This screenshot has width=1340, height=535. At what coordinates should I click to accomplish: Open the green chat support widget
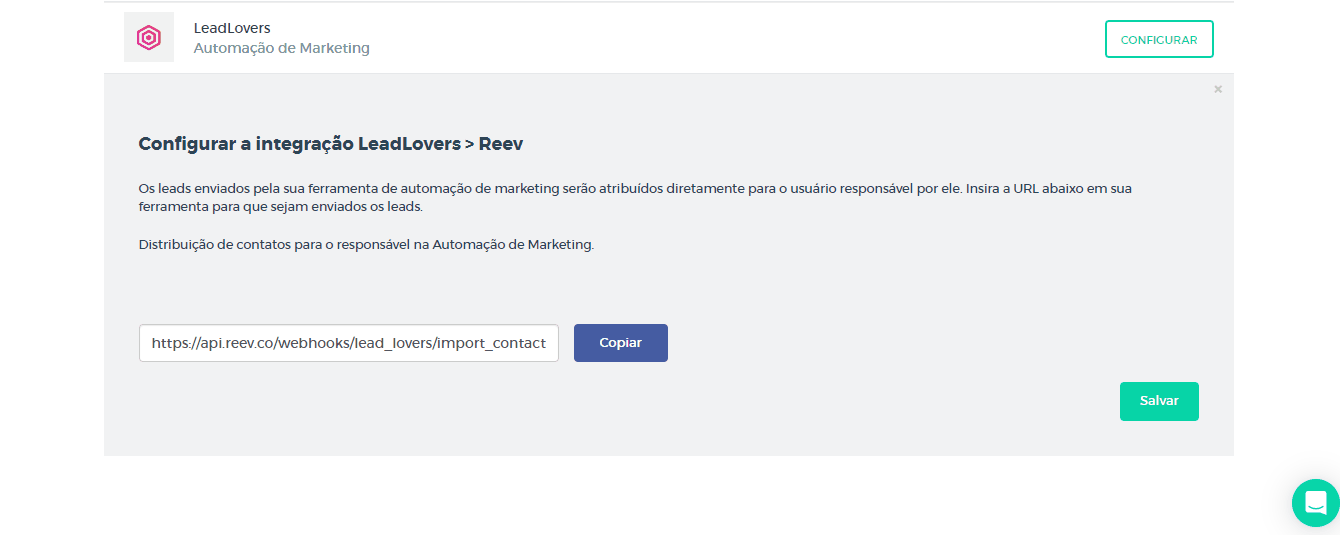(1315, 502)
